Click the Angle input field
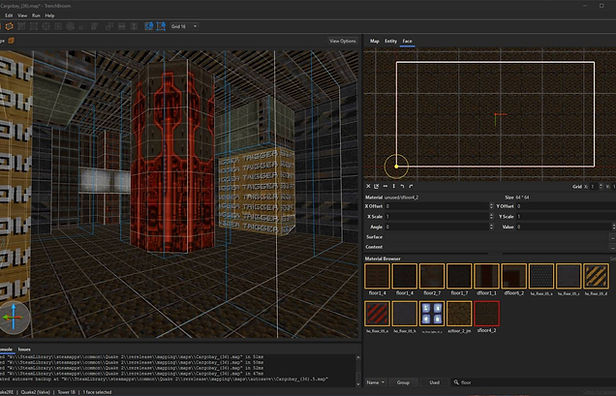Image resolution: width=616 pixels, height=396 pixels. [x=436, y=227]
